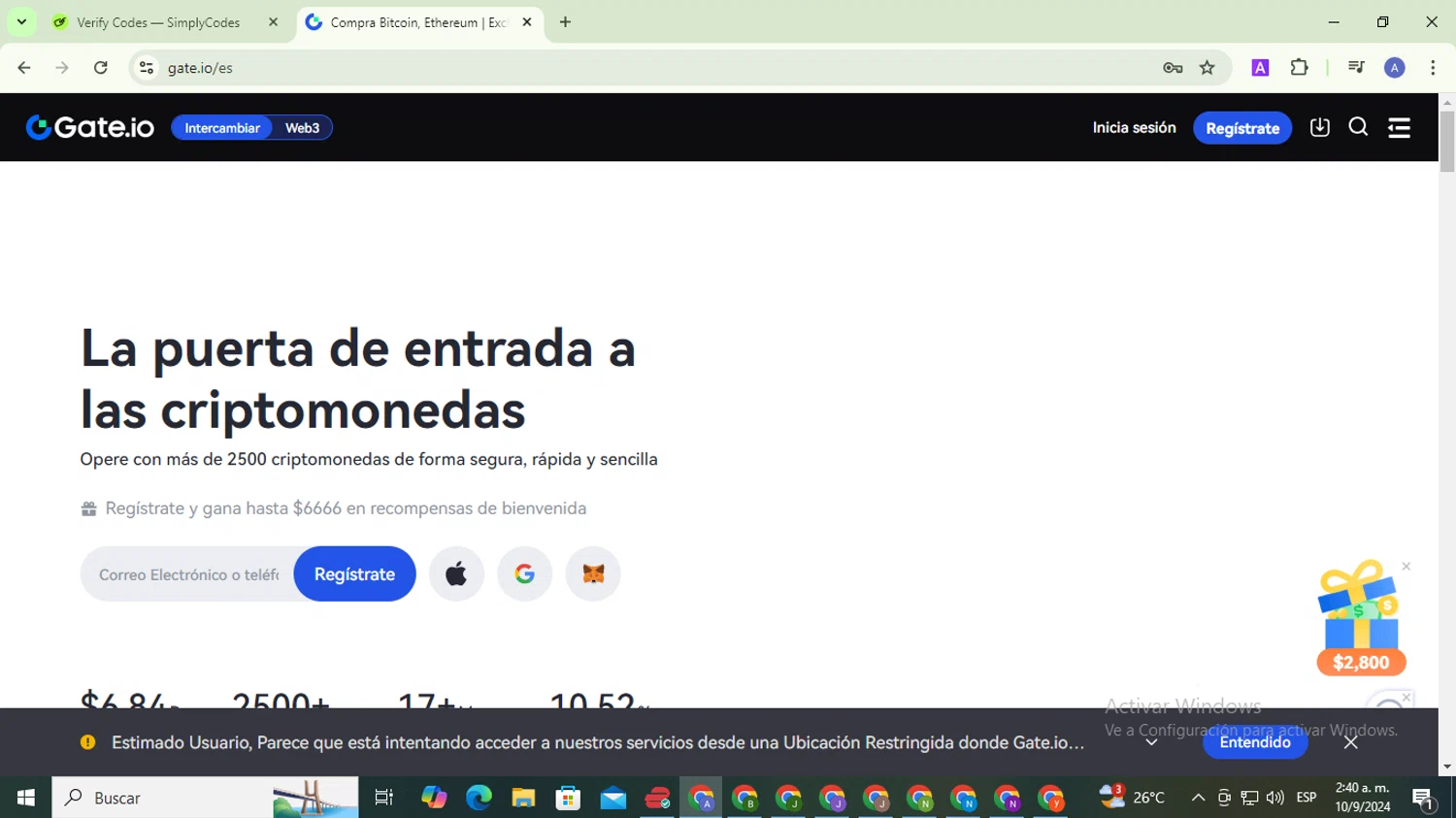Open the volume control icon
Viewport: 1456px width, 818px height.
1274,798
